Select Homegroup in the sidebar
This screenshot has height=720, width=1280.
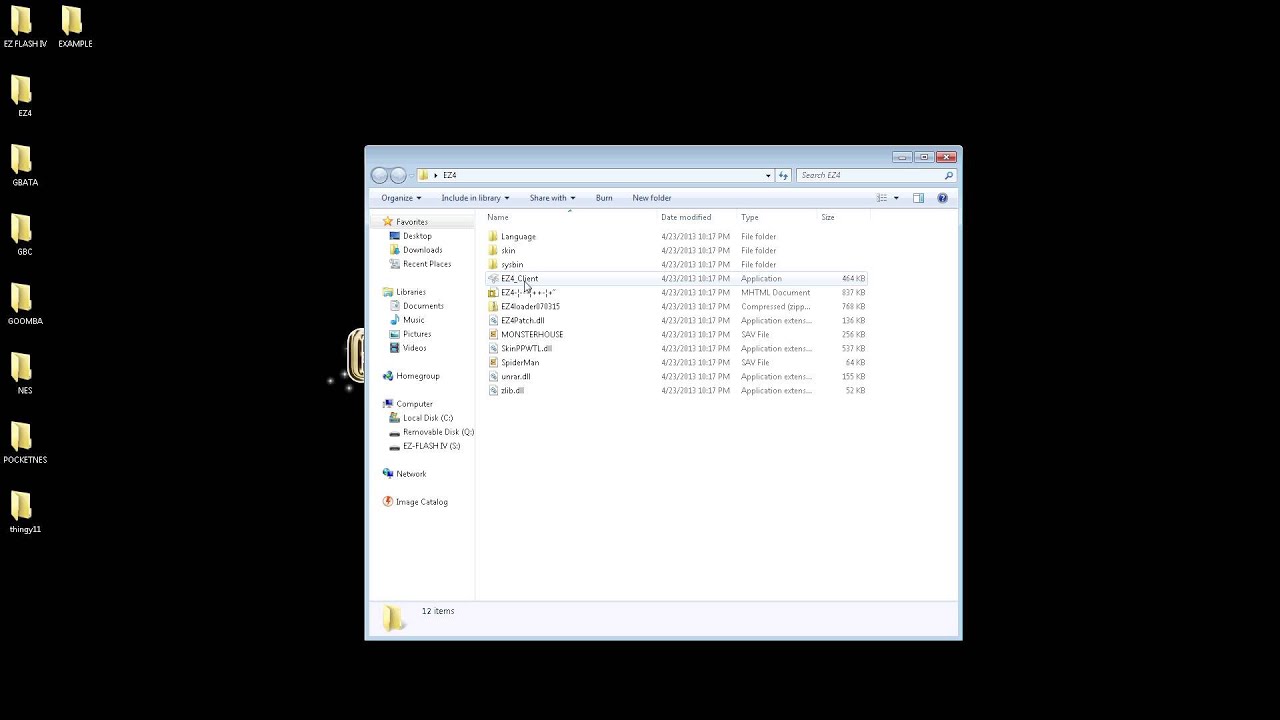click(x=417, y=376)
